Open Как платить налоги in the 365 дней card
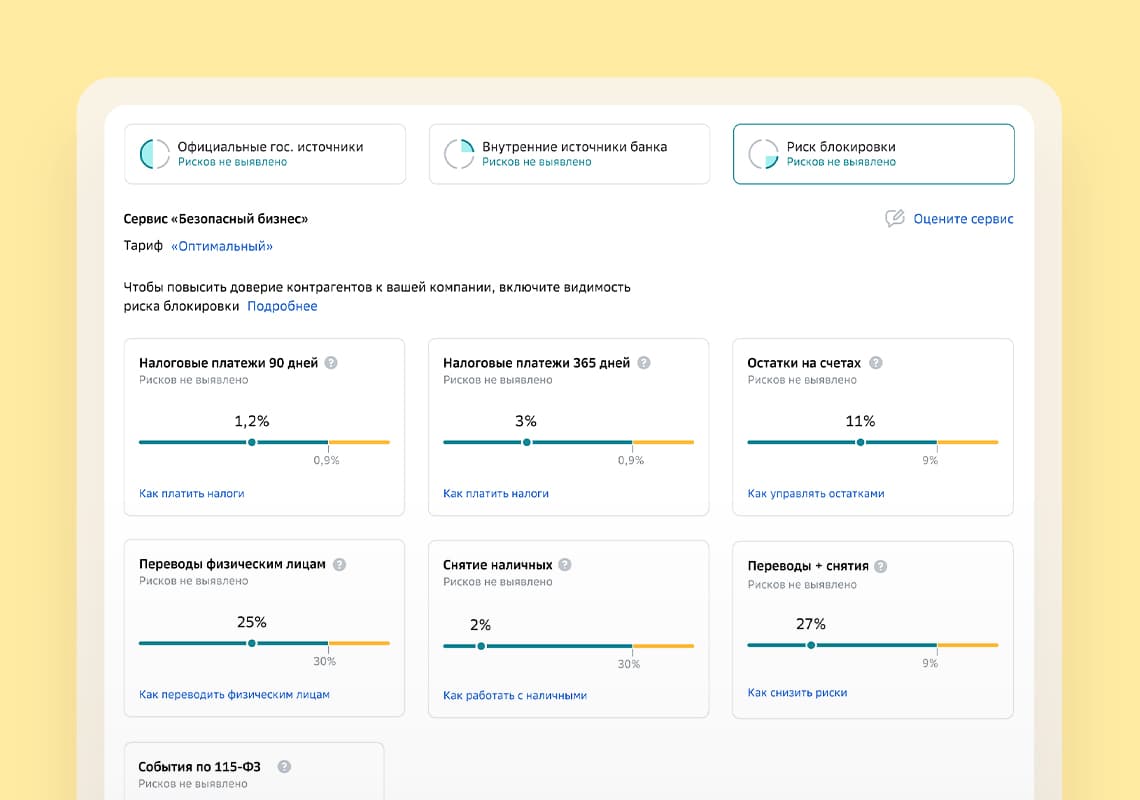1140x800 pixels. point(496,493)
